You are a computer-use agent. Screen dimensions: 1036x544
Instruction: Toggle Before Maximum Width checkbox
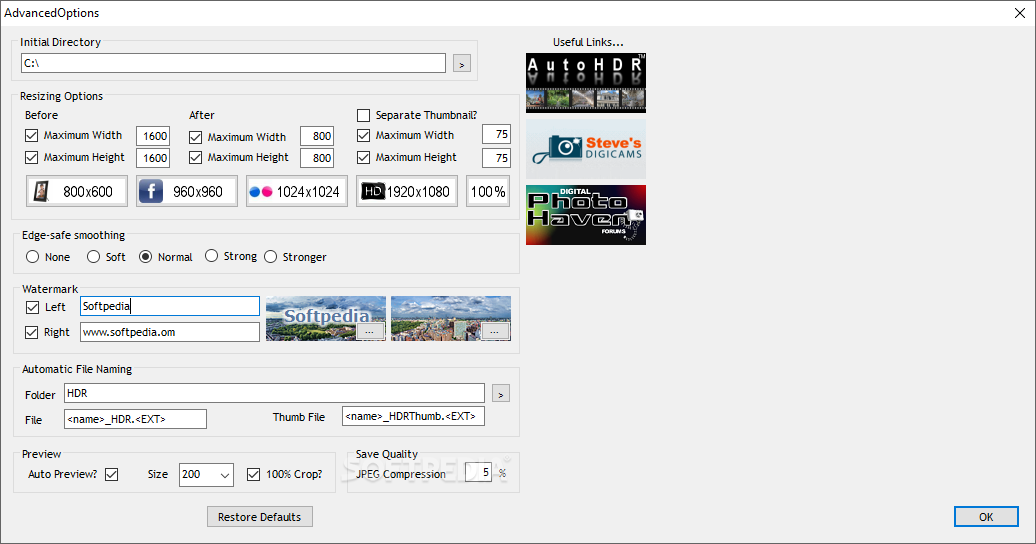32,136
